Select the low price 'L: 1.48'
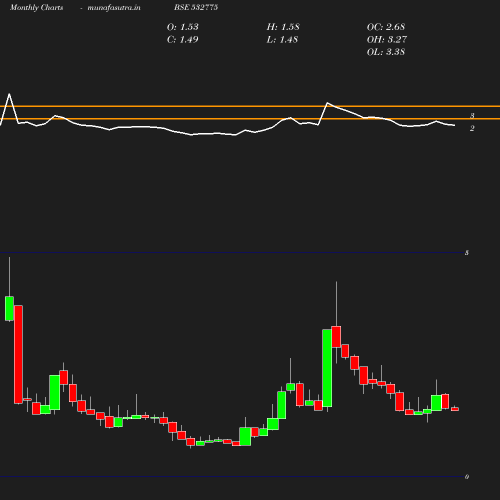Screen dimensions: 500x500 (282, 40)
